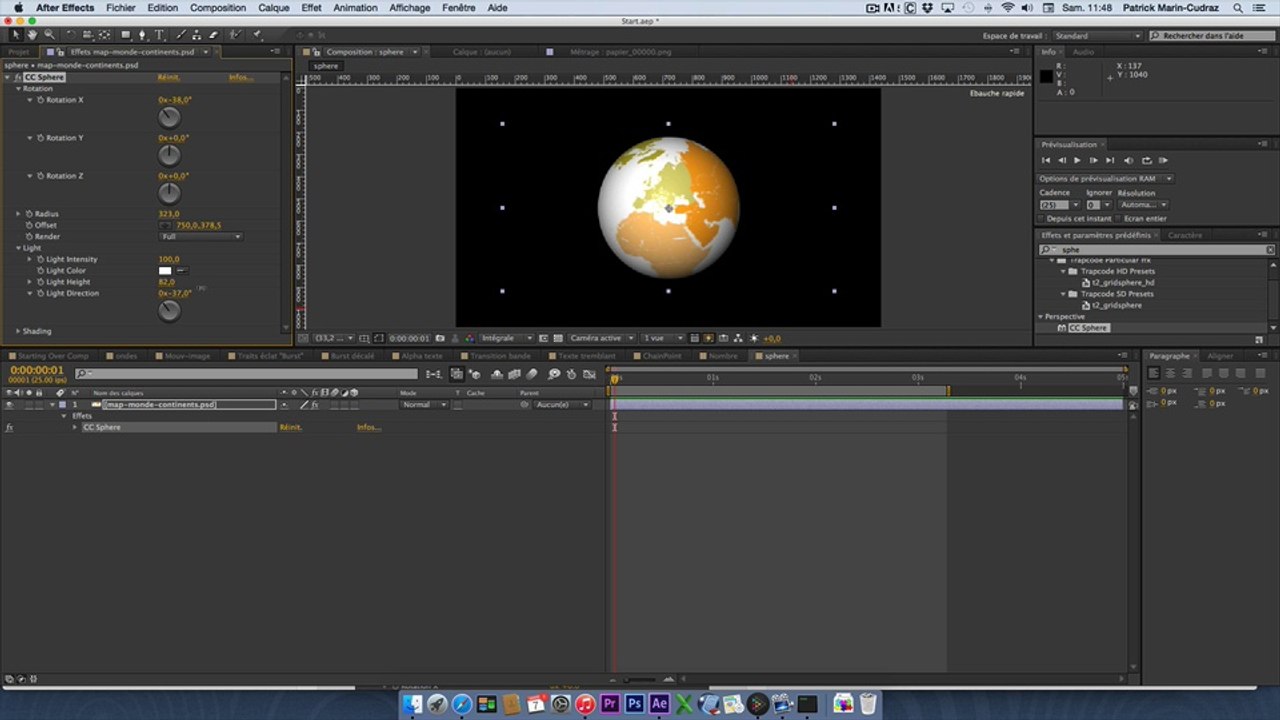
Task: Click Réinit. link for CC Sphere effect
Action: point(168,77)
